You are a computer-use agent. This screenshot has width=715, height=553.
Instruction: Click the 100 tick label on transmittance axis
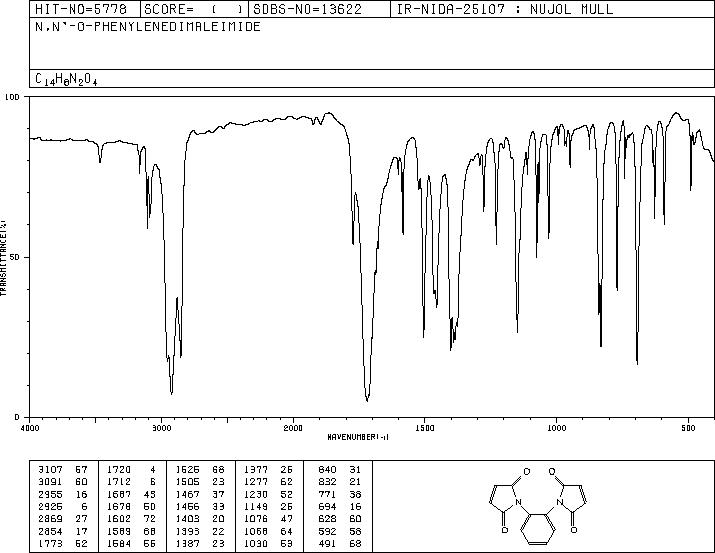click(12, 97)
